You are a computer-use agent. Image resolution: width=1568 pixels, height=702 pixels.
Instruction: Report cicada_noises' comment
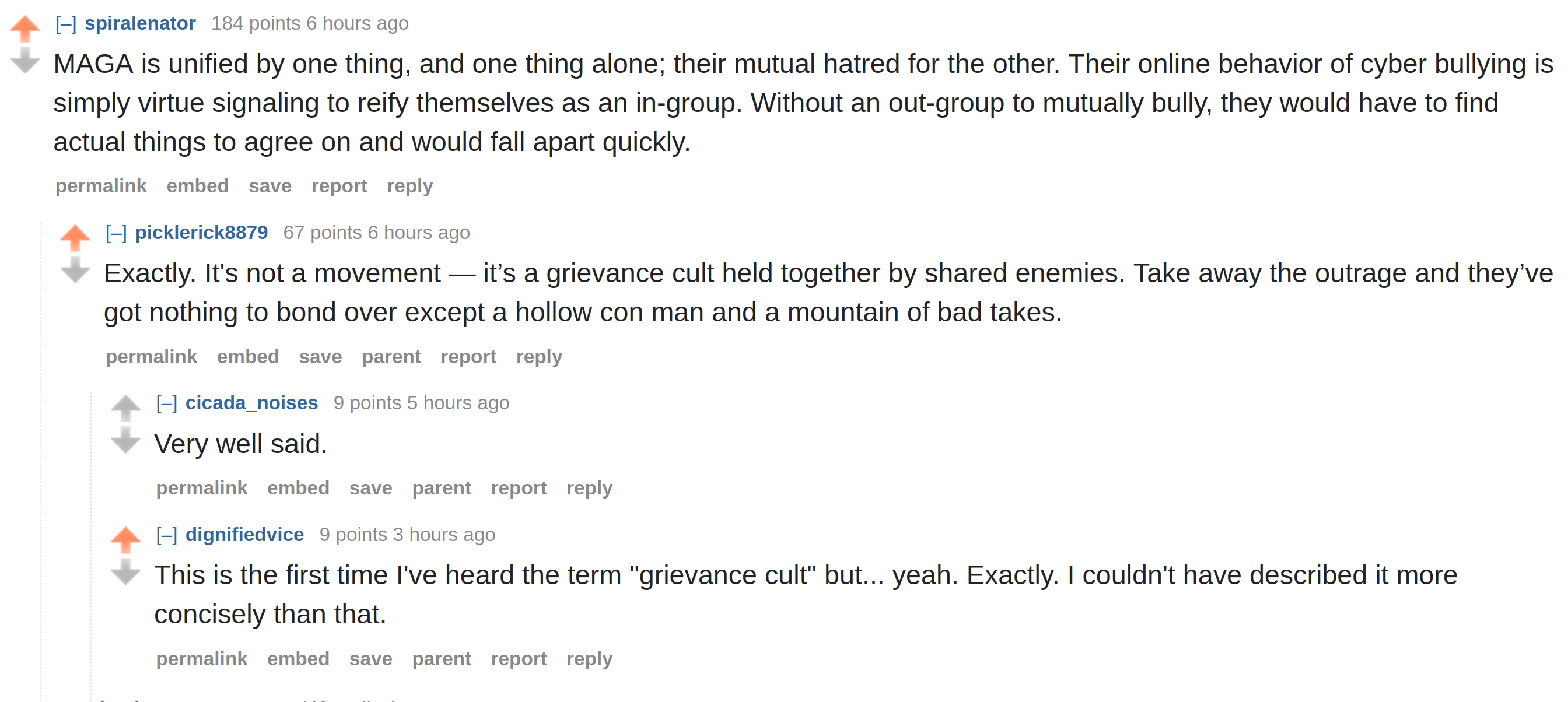519,488
